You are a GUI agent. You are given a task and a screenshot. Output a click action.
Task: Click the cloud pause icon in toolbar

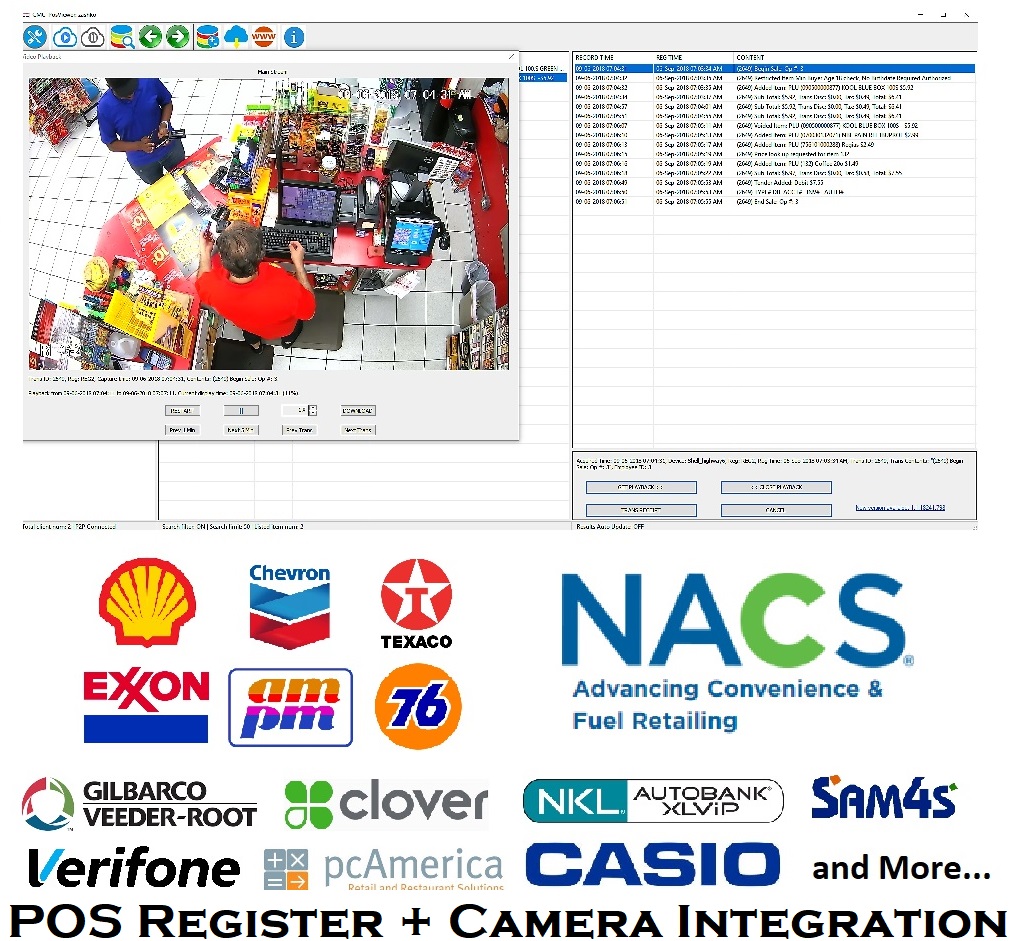point(92,37)
